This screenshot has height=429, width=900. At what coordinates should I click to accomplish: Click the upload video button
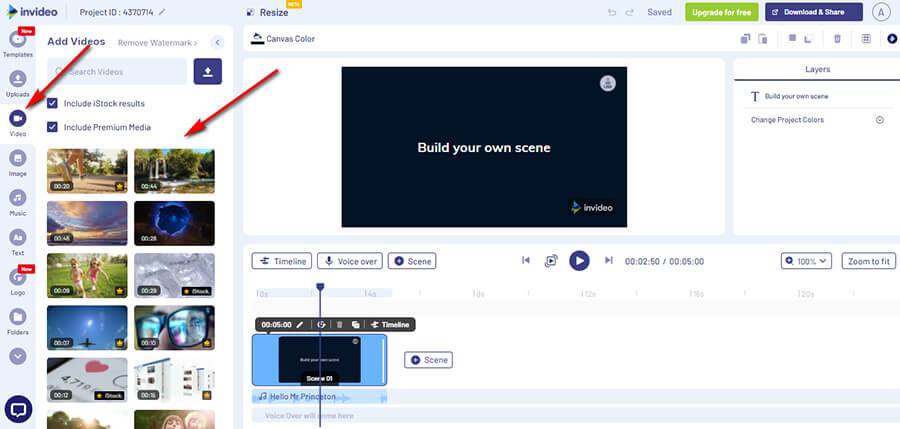[x=207, y=71]
